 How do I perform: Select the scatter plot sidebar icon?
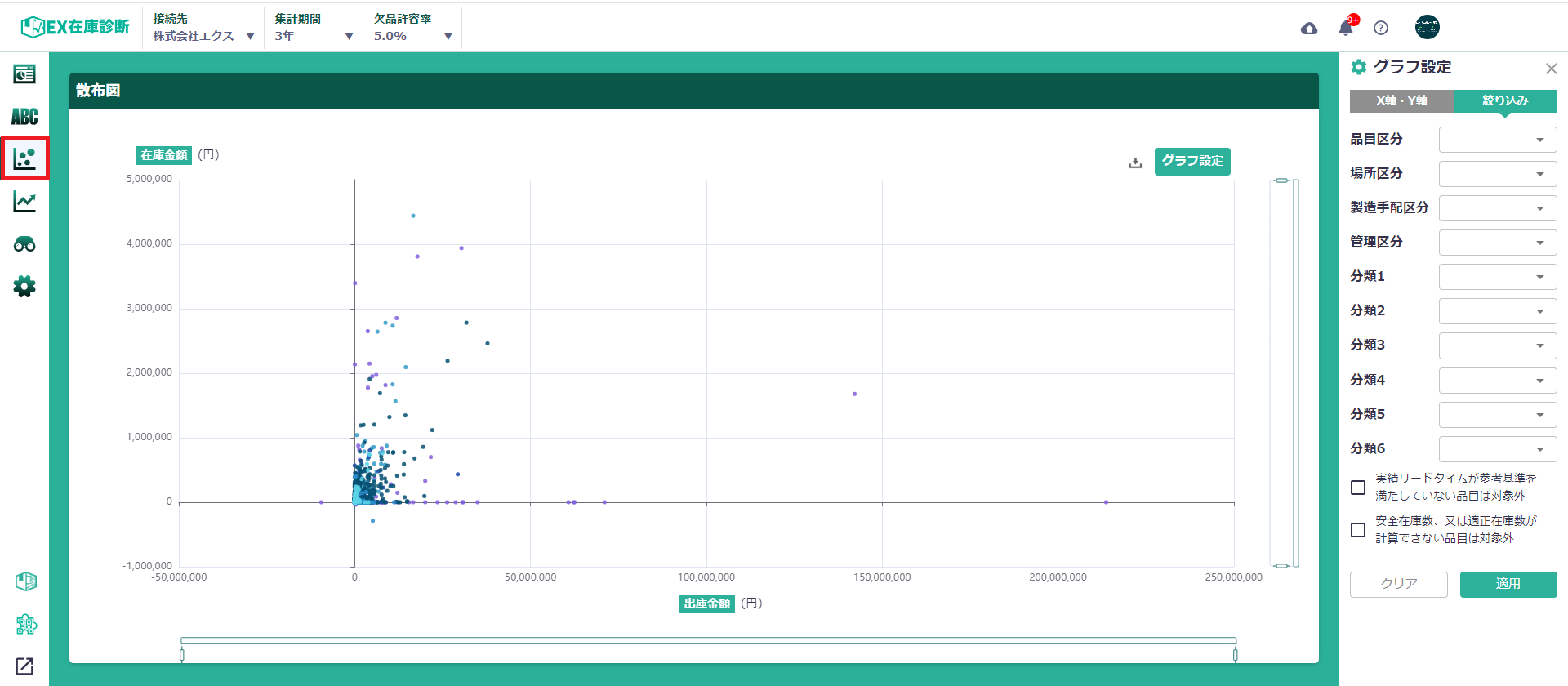[24, 158]
